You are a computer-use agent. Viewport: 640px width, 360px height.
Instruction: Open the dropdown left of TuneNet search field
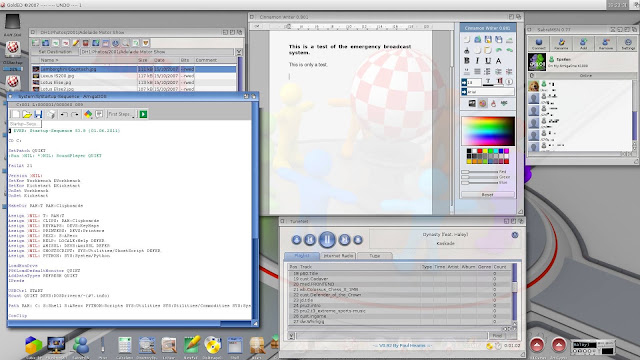click(x=291, y=336)
